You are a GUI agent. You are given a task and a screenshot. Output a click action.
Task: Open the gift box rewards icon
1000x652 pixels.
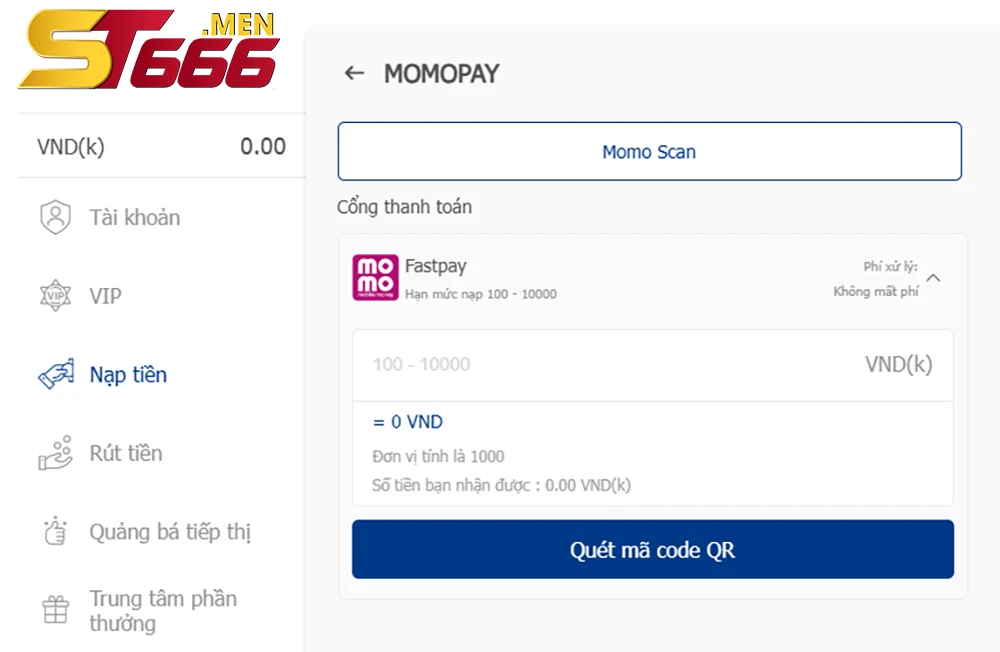pyautogui.click(x=55, y=610)
